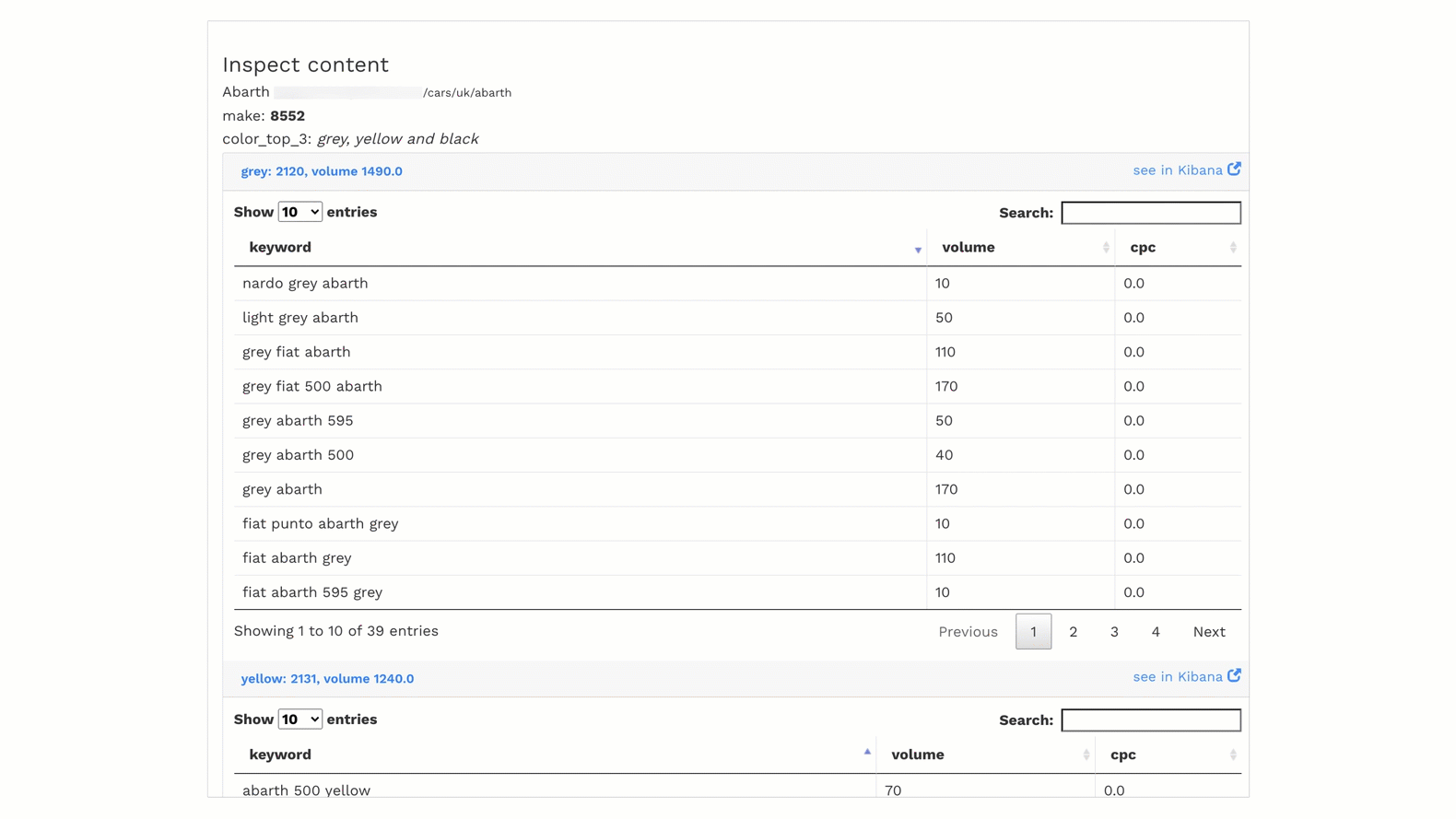Click keyword 'fiat abarth 595 grey'

click(312, 592)
